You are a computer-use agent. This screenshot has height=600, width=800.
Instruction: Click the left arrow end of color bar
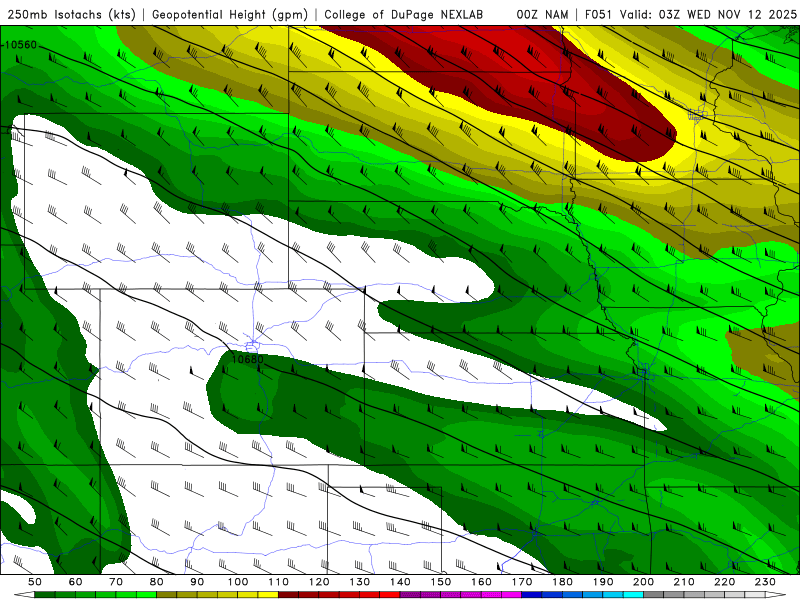[24, 595]
